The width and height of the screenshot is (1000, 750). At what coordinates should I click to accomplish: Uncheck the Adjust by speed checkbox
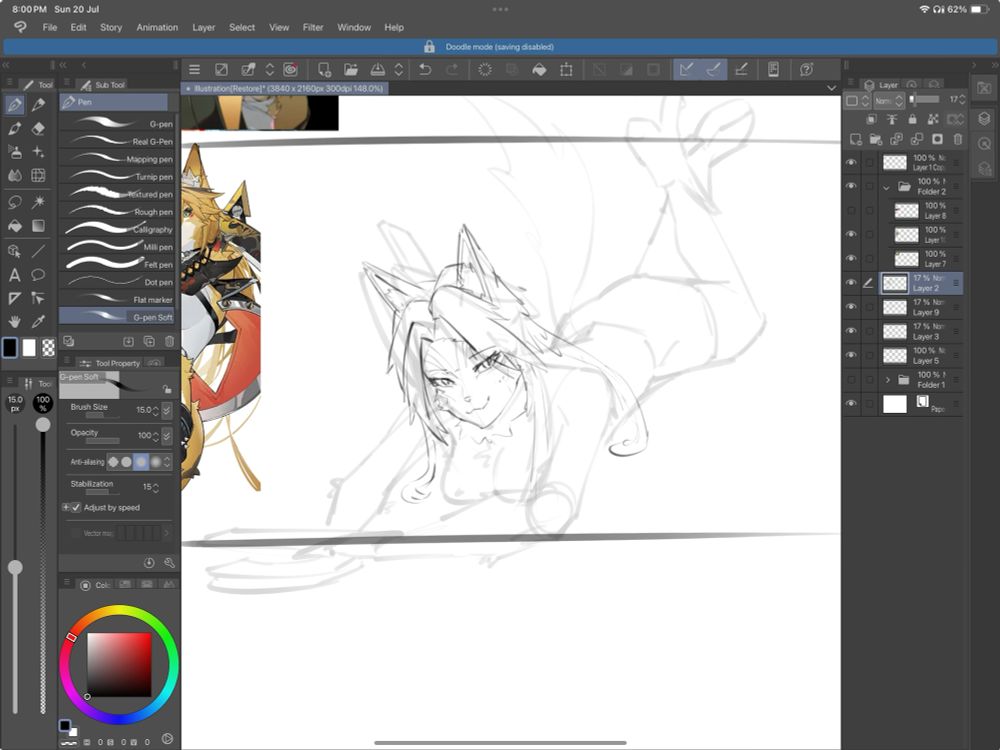click(77, 508)
